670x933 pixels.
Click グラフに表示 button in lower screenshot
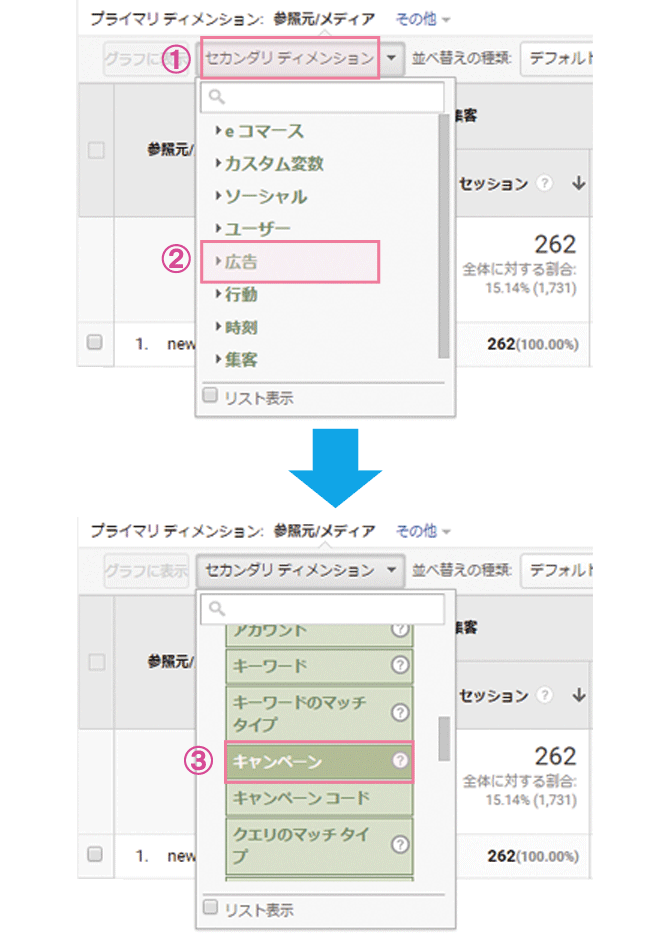(x=146, y=571)
